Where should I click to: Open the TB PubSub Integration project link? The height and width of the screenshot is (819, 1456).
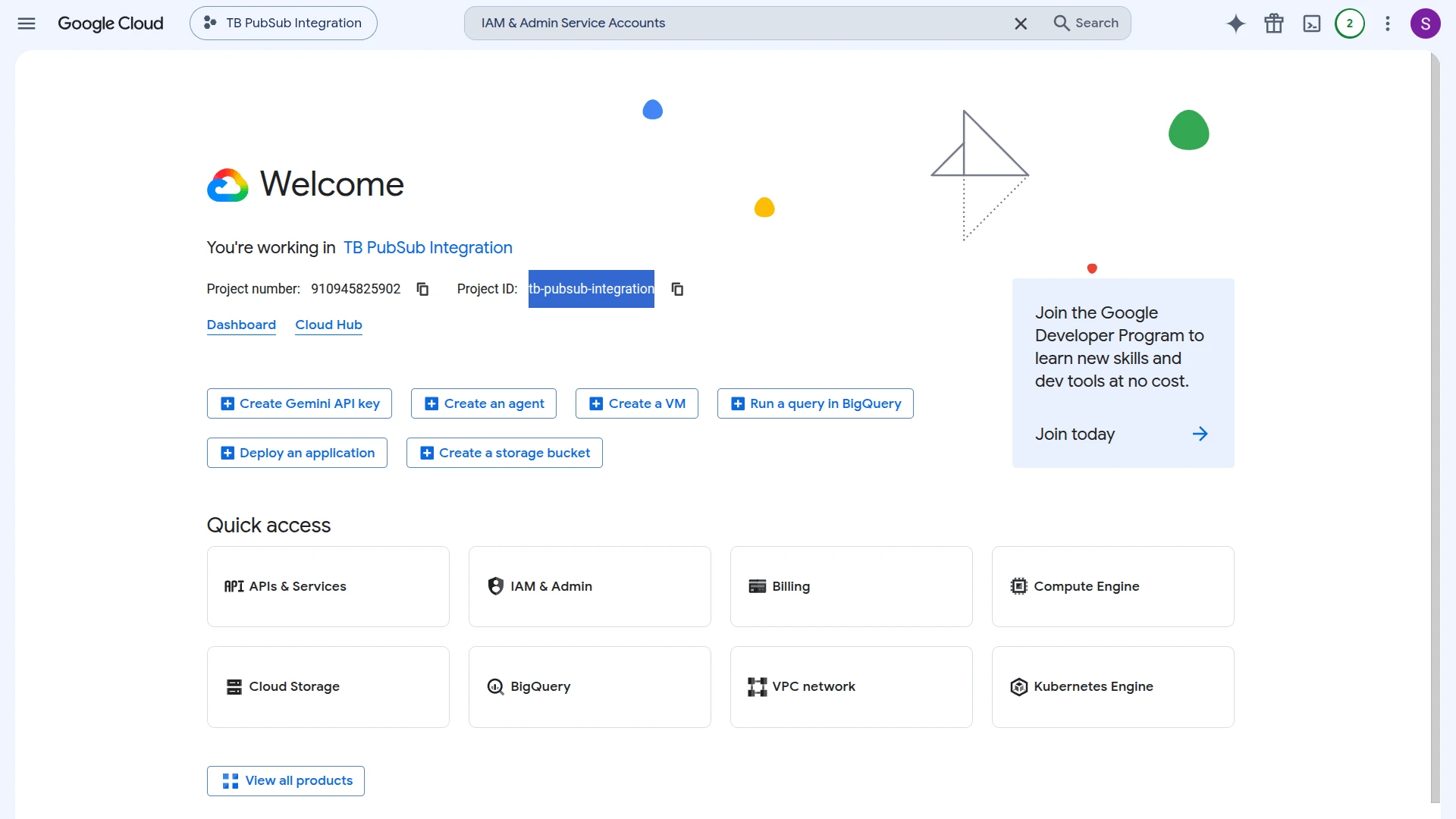coord(428,248)
